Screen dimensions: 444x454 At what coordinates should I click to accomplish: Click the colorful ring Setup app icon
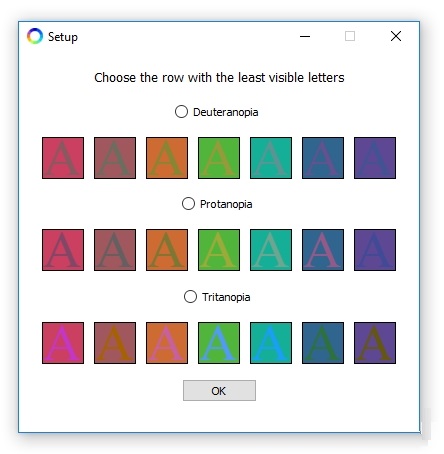click(x=35, y=36)
